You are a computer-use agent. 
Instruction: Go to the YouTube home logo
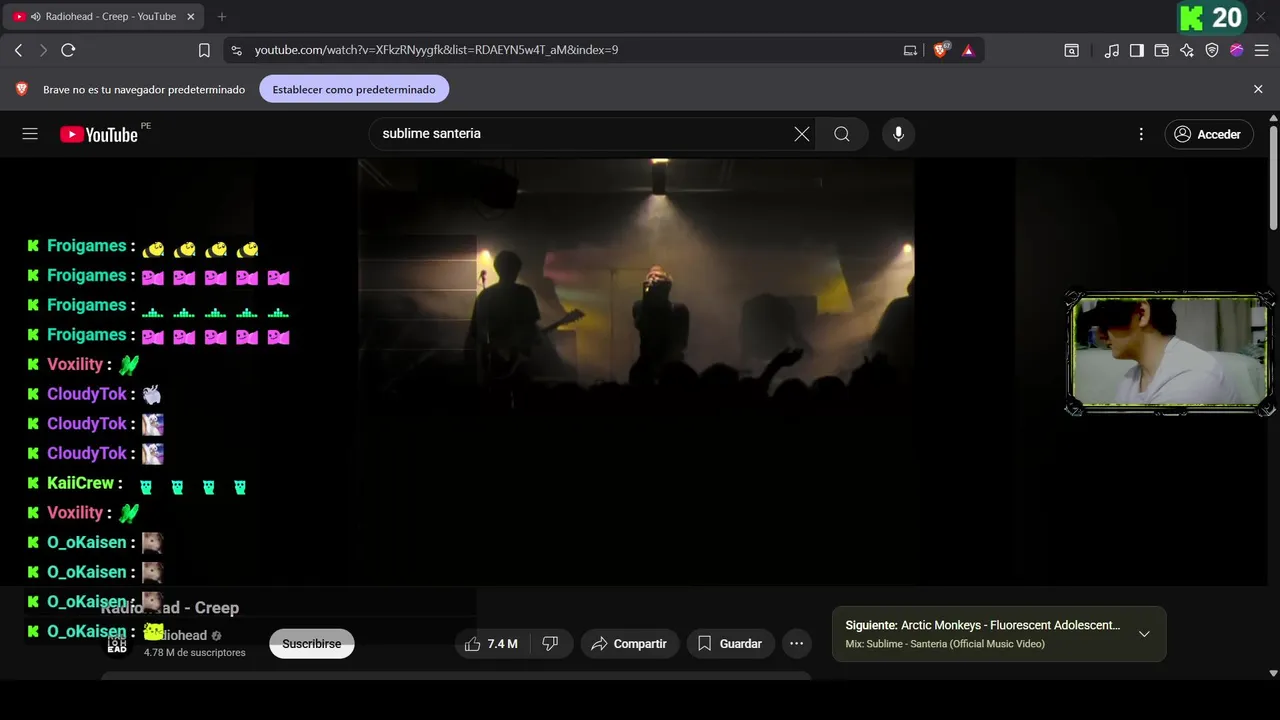coord(98,134)
